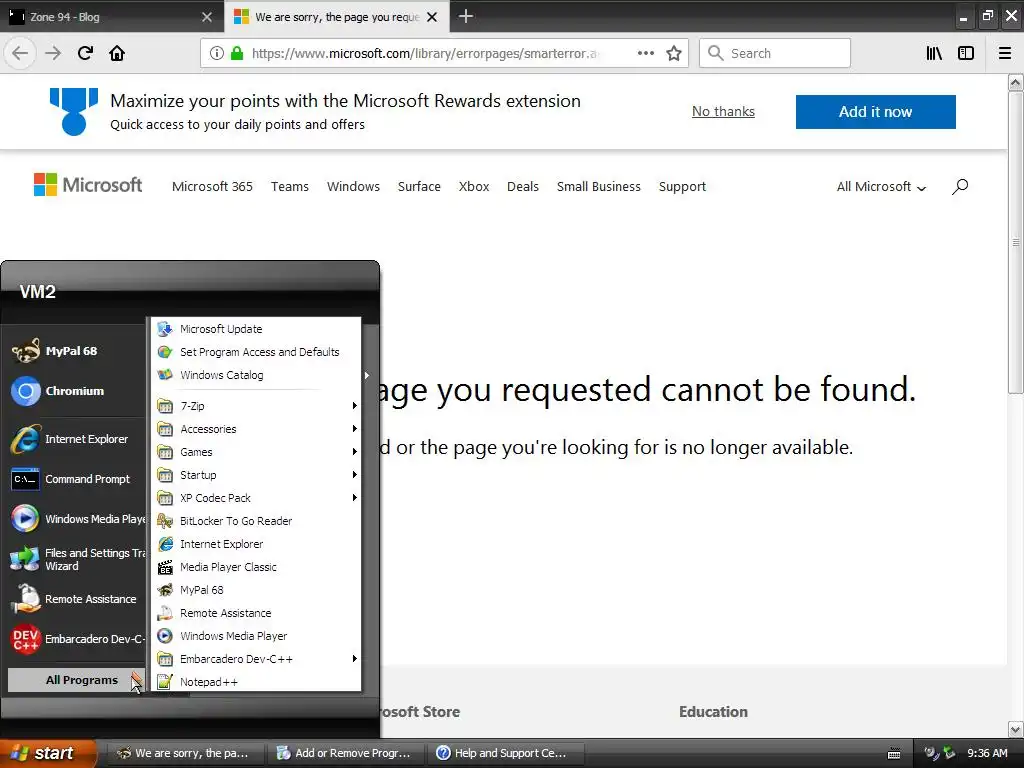Click the browser Forward arrow button
1024x768 pixels.
tap(53, 53)
